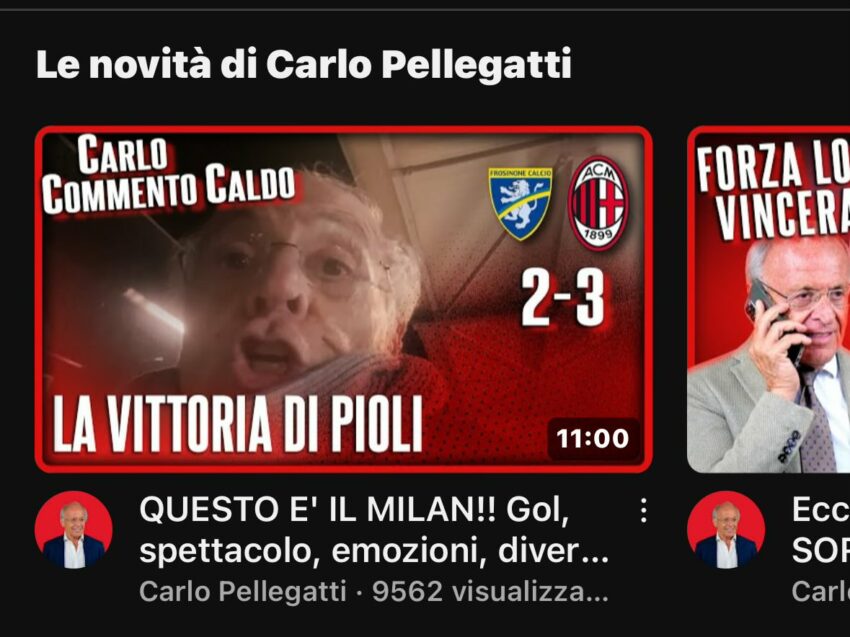The height and width of the screenshot is (637, 850).
Task: Click the 'Le novità di Carlo Pellegatti' heading
Action: [x=304, y=65]
